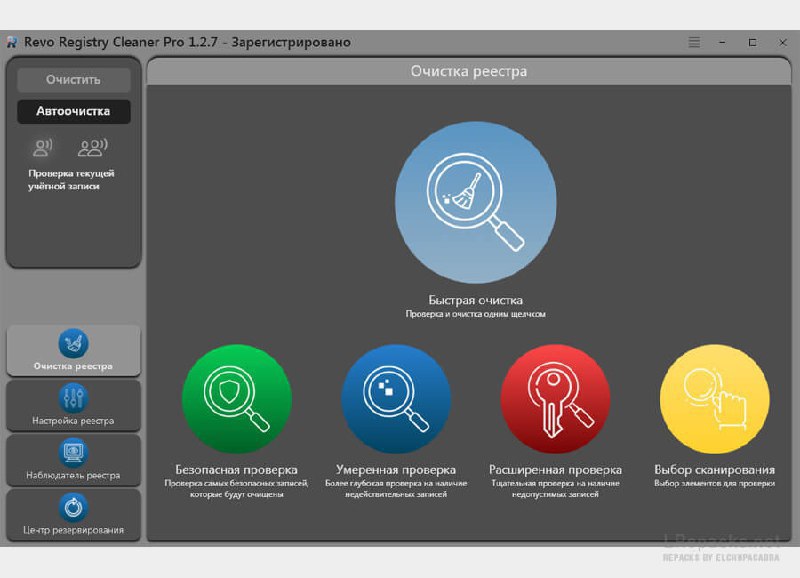Open the hamburger menu in title bar

coord(695,42)
